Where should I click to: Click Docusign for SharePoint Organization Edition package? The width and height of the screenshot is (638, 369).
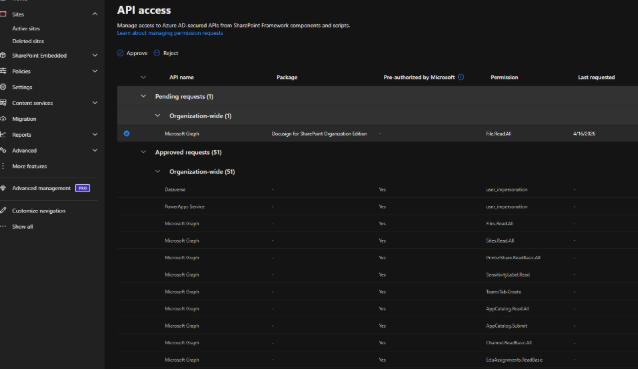click(319, 134)
